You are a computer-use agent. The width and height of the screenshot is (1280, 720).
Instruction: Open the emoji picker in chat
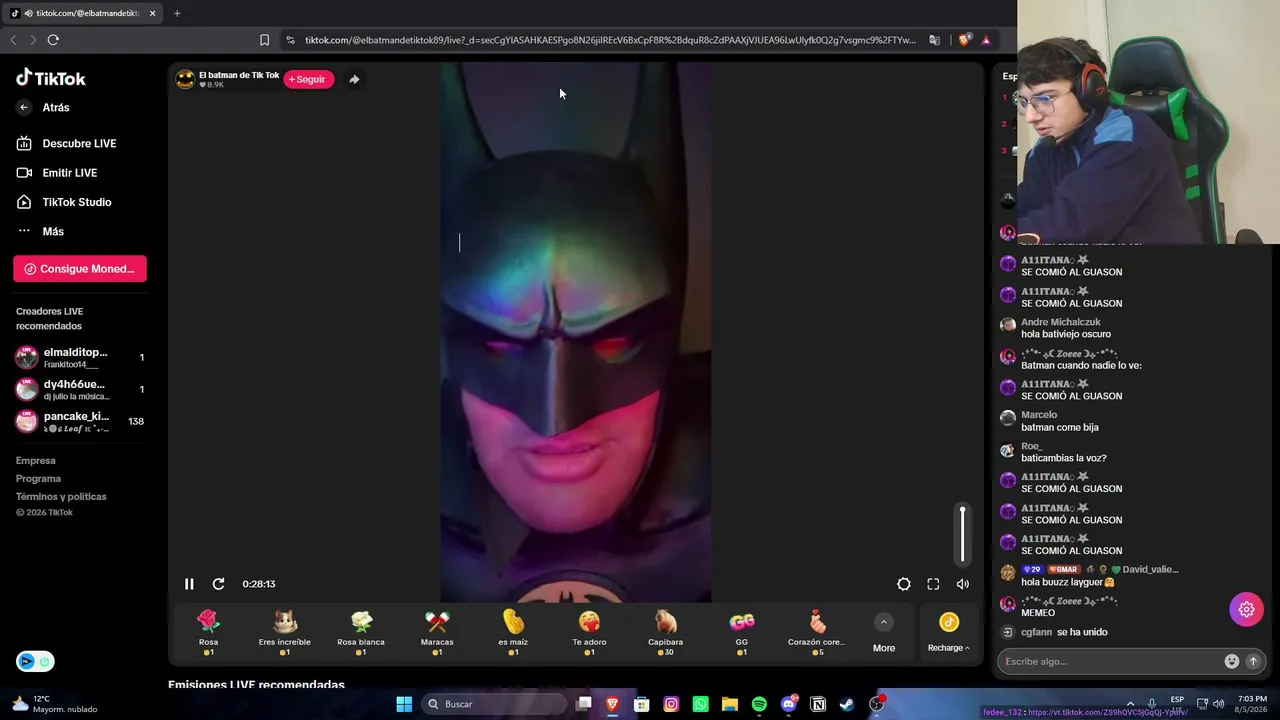tap(1232, 661)
